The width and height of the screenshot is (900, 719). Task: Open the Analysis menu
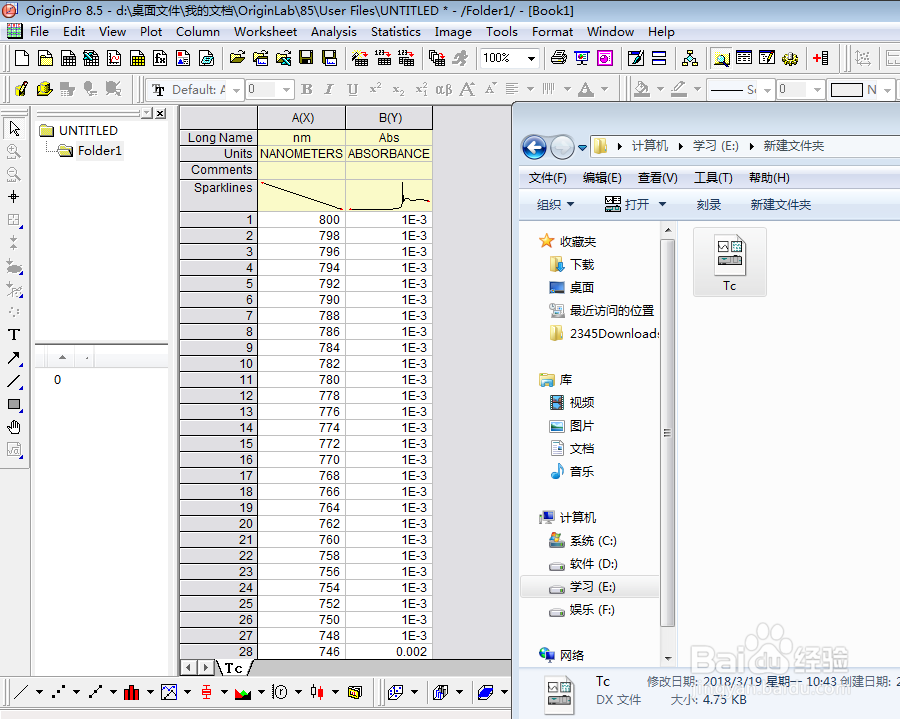coord(333,32)
